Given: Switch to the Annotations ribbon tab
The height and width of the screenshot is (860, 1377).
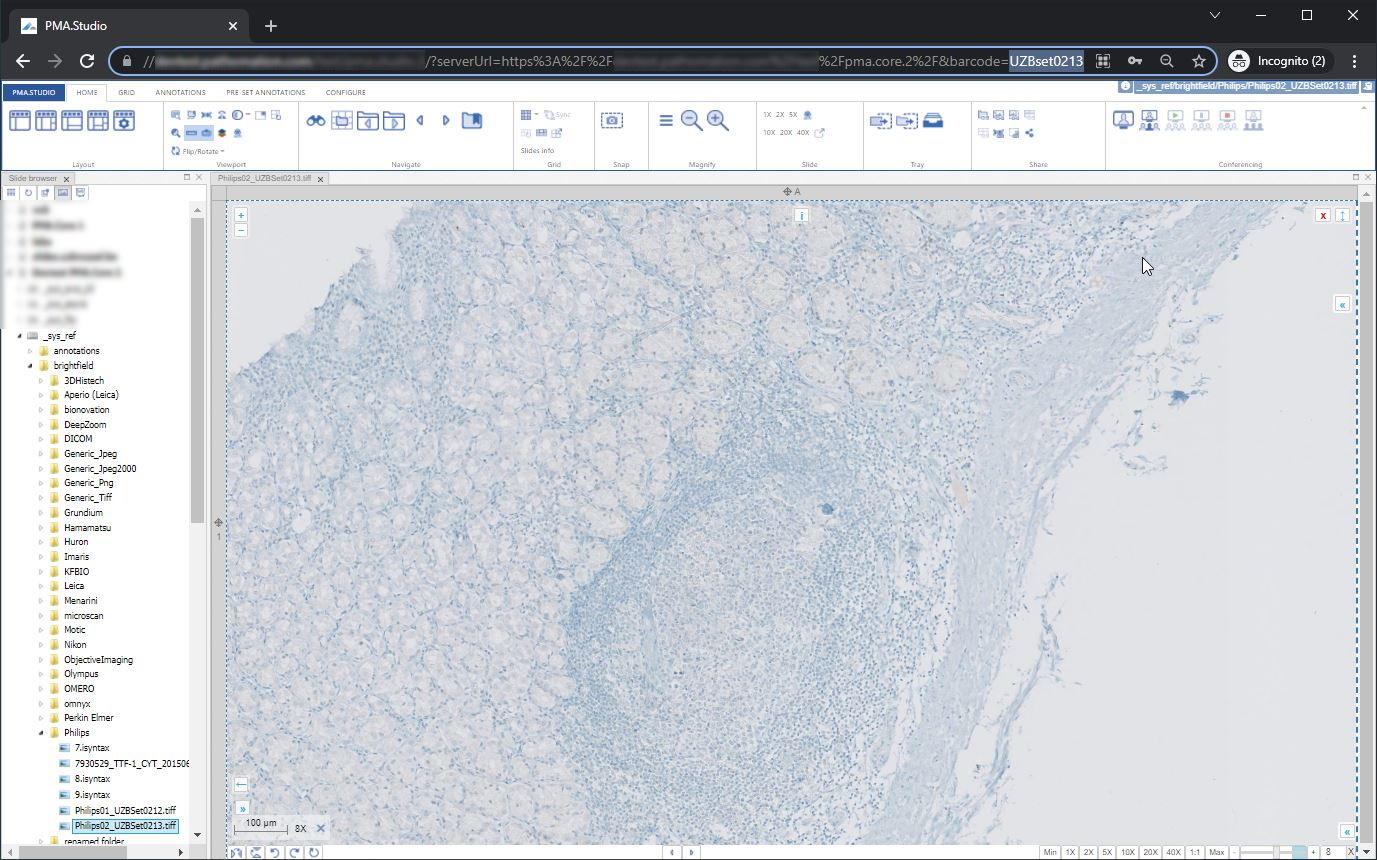Looking at the screenshot, I should pyautogui.click(x=180, y=92).
